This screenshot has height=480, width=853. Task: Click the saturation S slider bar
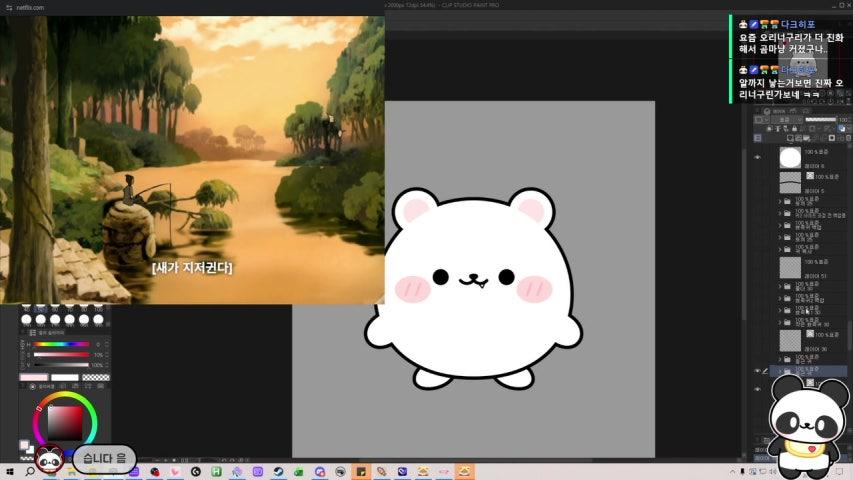pos(61,354)
